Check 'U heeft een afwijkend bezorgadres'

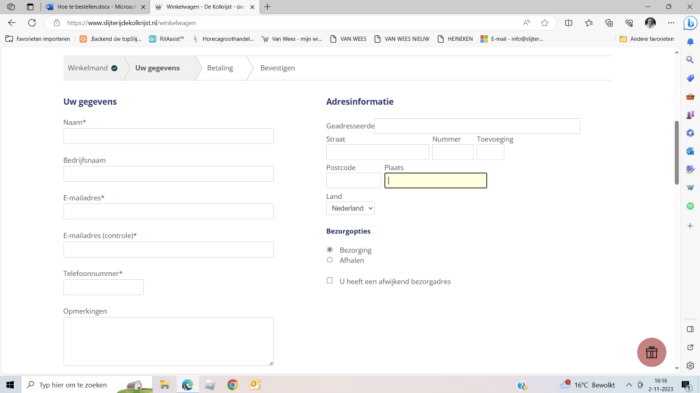click(x=330, y=280)
